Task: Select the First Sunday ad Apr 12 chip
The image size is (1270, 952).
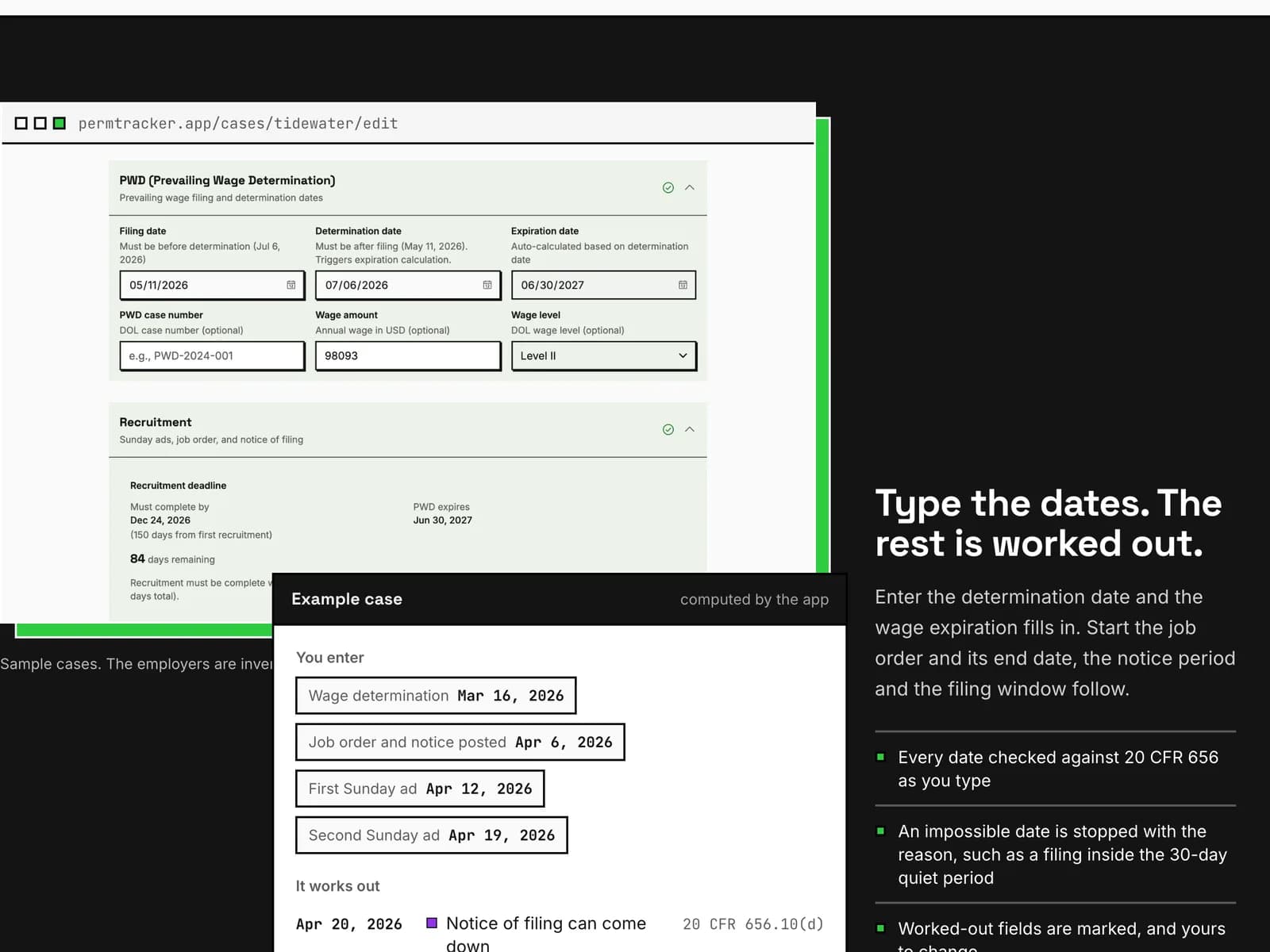Action: (420, 789)
